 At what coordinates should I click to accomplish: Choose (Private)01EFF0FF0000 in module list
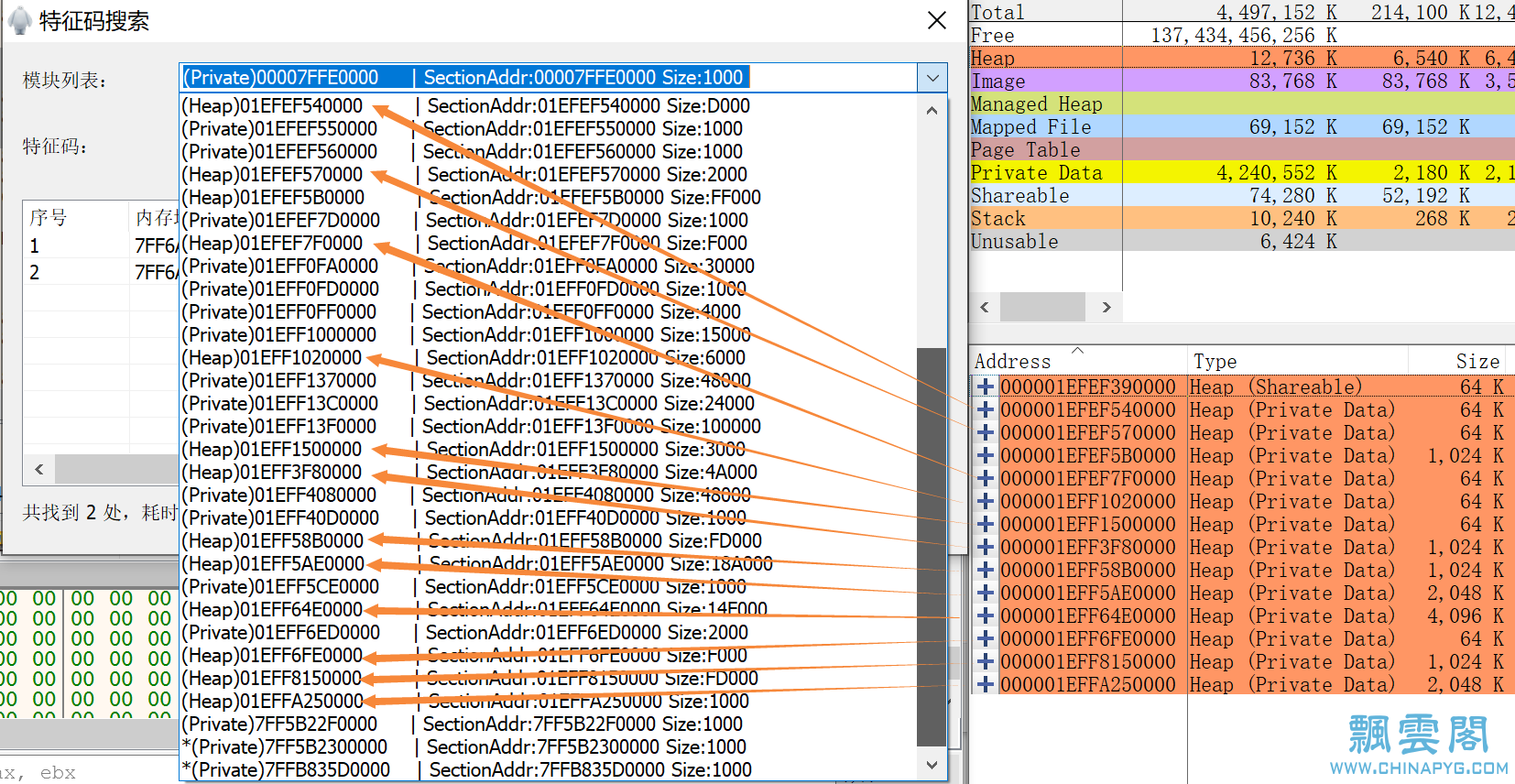[x=548, y=311]
